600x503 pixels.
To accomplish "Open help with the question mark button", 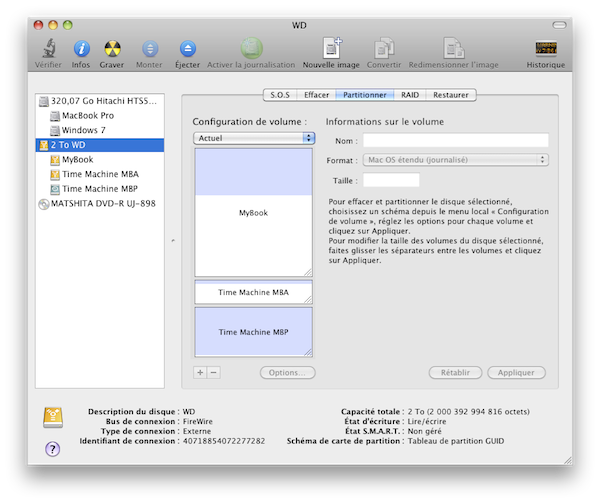I will coord(52,449).
